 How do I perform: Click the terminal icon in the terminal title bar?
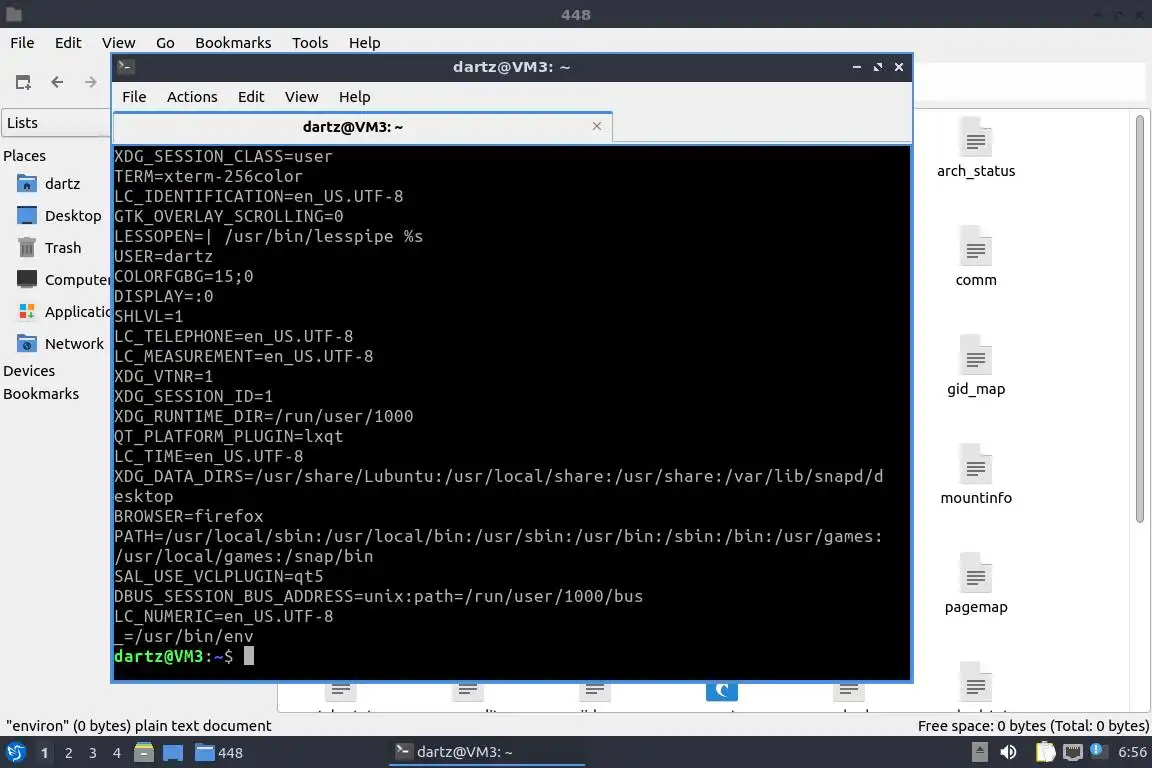click(x=126, y=67)
